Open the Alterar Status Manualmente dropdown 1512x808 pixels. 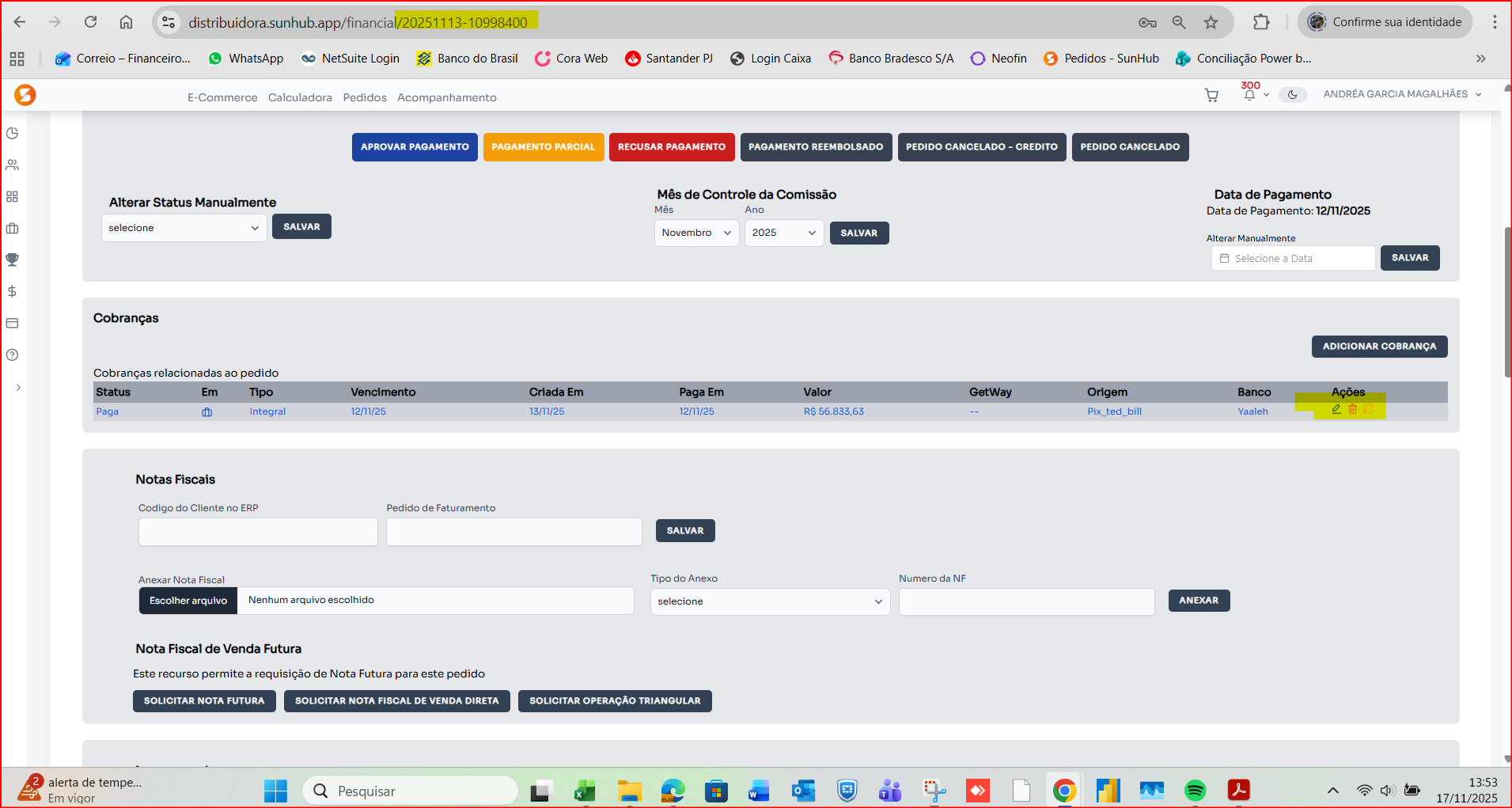point(184,228)
